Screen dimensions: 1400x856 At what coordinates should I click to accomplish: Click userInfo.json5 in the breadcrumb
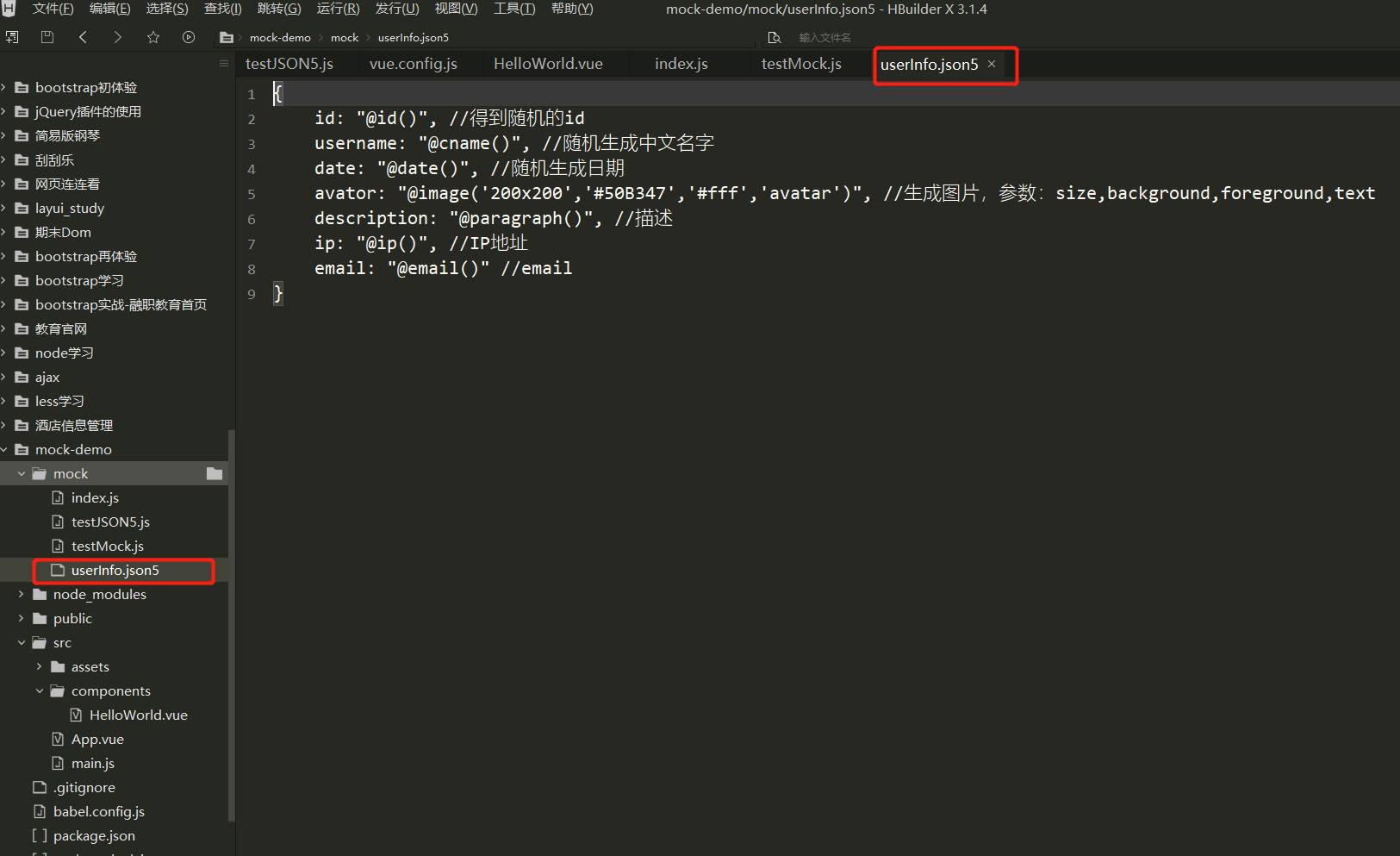click(x=414, y=37)
